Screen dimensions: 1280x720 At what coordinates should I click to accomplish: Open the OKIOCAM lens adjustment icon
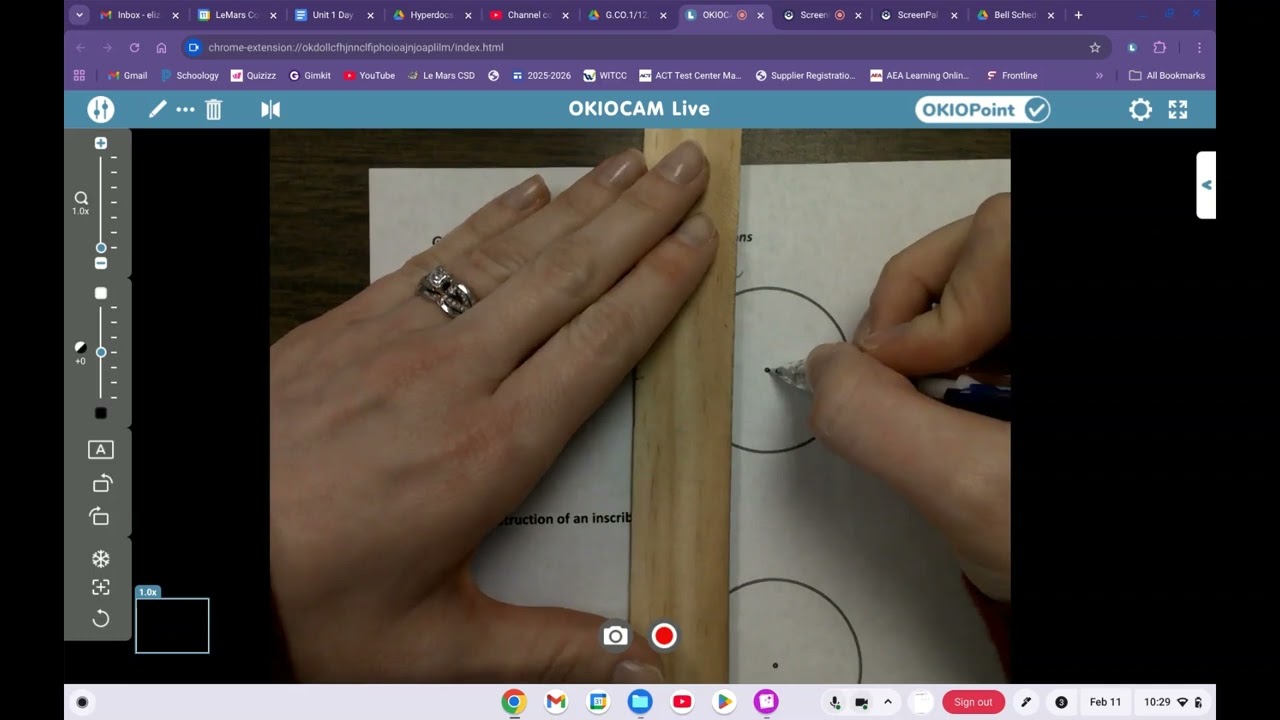click(x=101, y=109)
